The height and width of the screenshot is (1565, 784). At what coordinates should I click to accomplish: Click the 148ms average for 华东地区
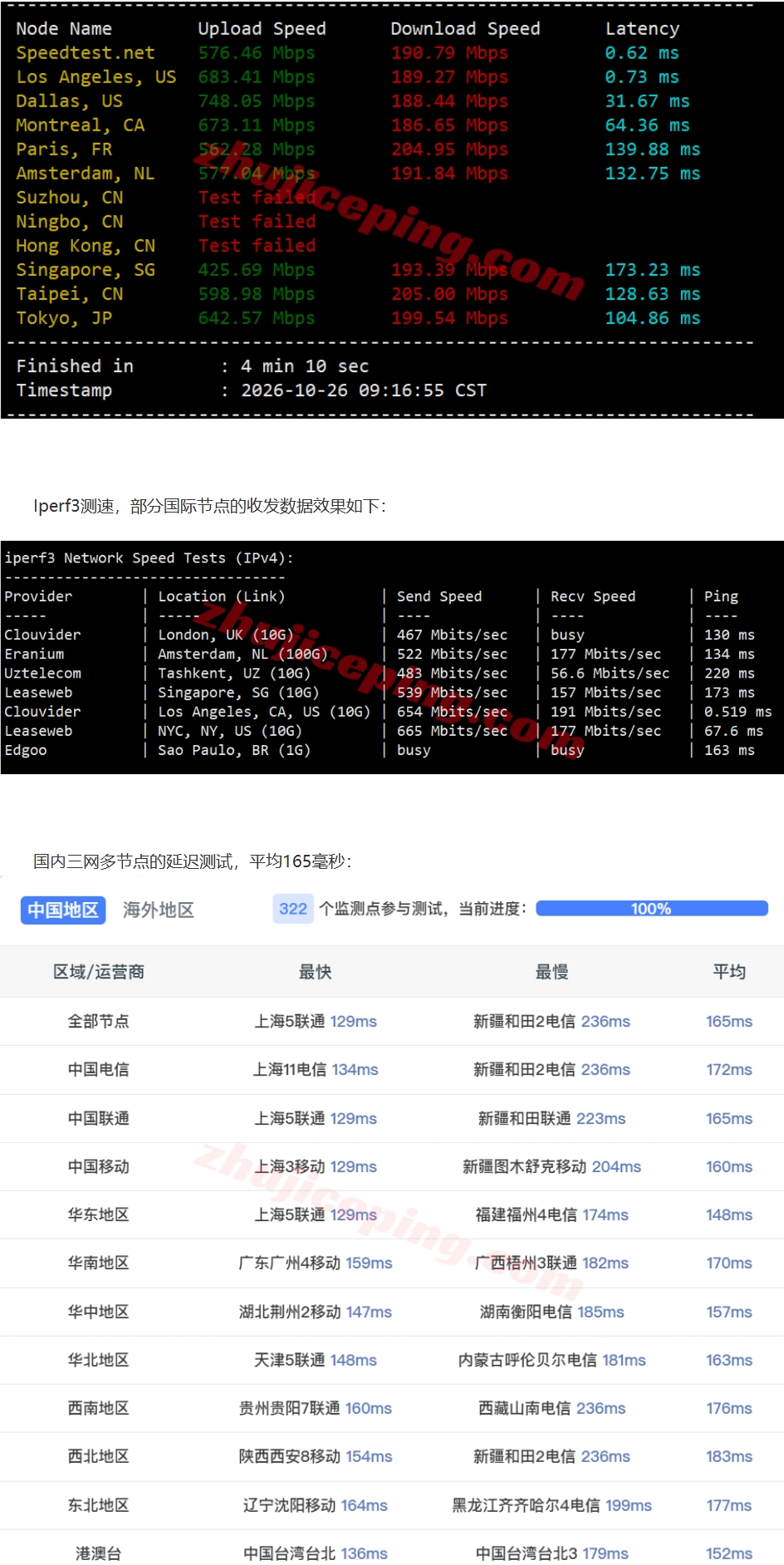pyautogui.click(x=729, y=1214)
